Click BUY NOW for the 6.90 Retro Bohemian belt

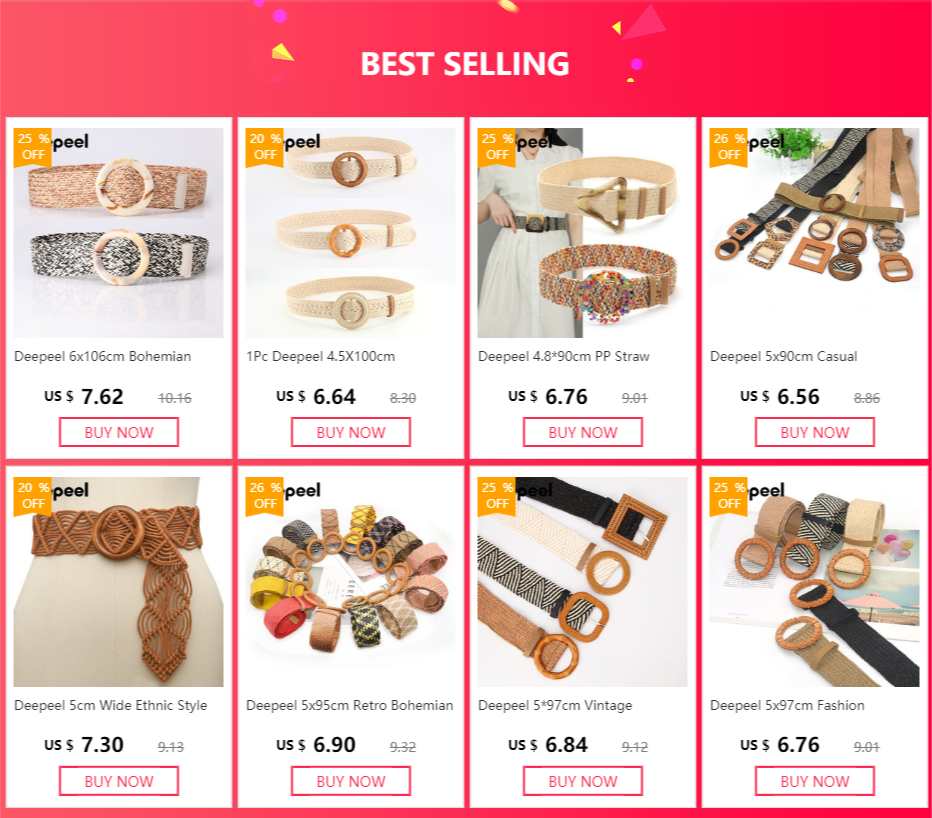[x=351, y=781]
